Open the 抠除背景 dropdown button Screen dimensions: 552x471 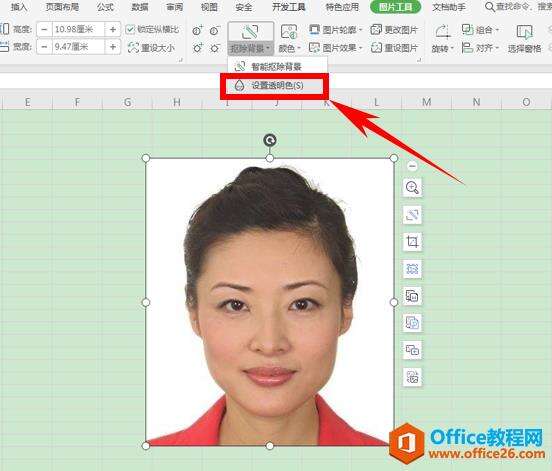[250, 49]
